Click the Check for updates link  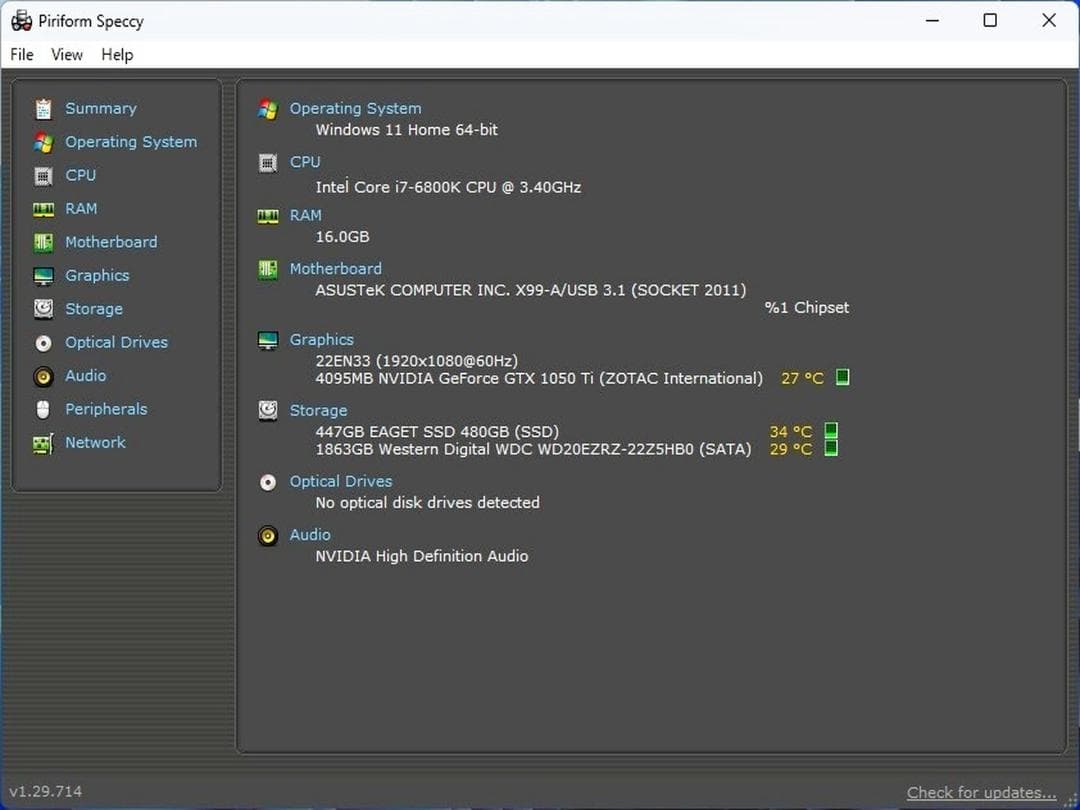click(980, 792)
